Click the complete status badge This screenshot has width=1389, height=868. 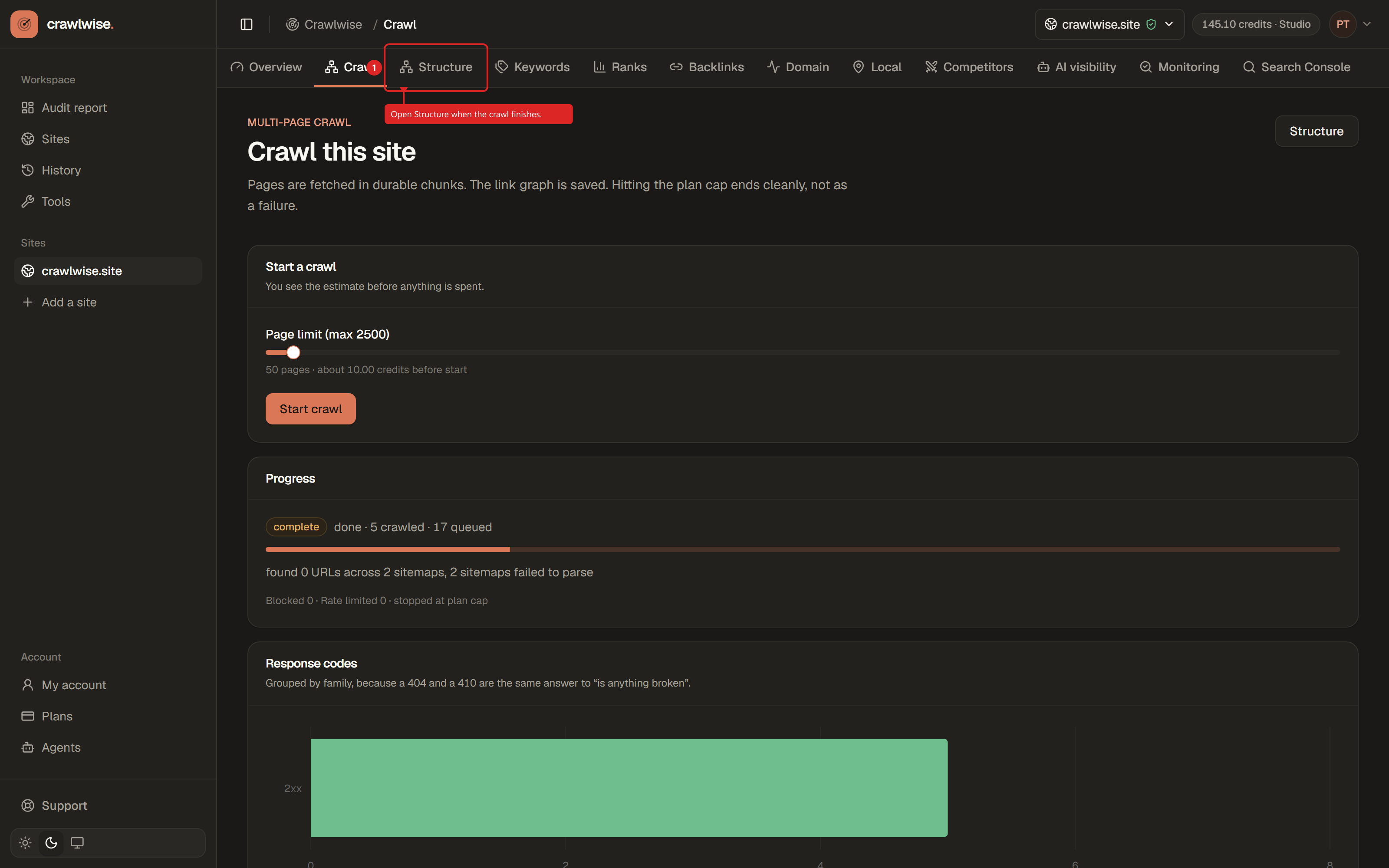[296, 527]
